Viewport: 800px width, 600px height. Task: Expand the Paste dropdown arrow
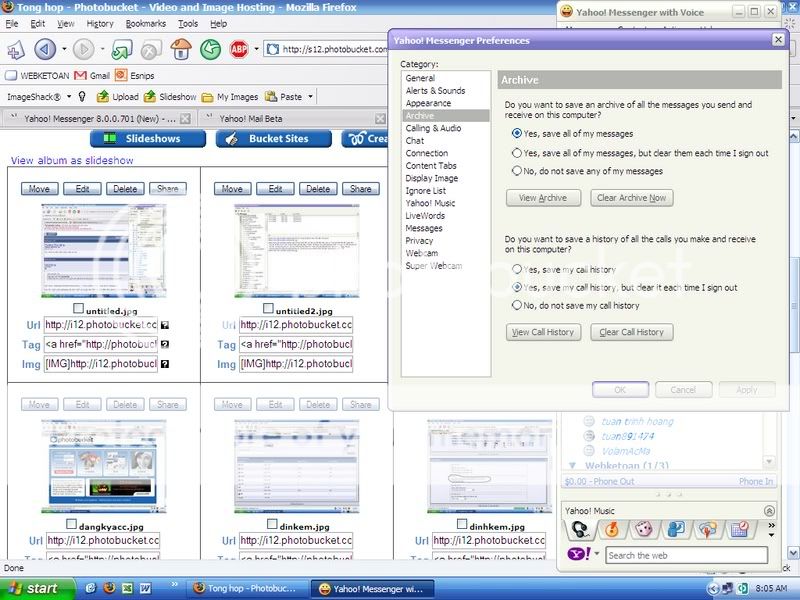click(310, 97)
